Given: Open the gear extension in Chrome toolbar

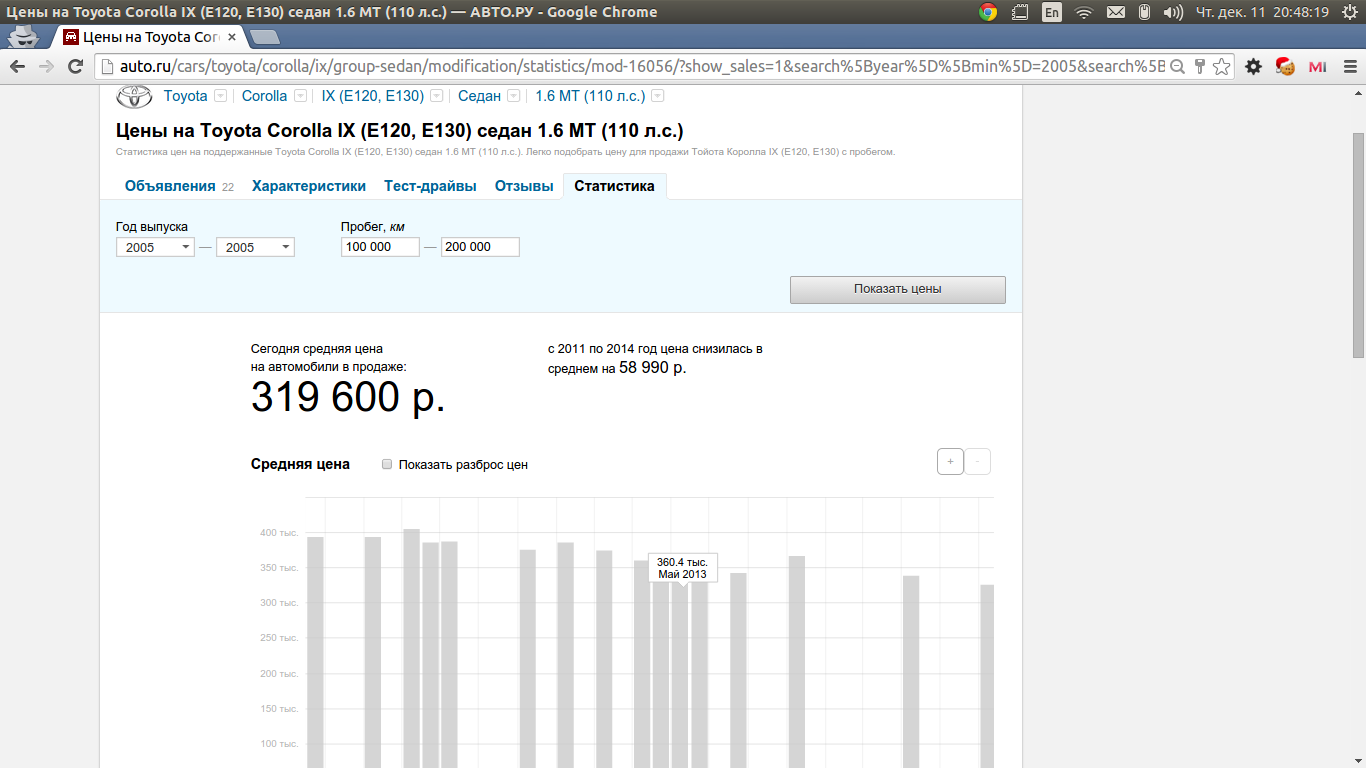Looking at the screenshot, I should tap(1253, 66).
